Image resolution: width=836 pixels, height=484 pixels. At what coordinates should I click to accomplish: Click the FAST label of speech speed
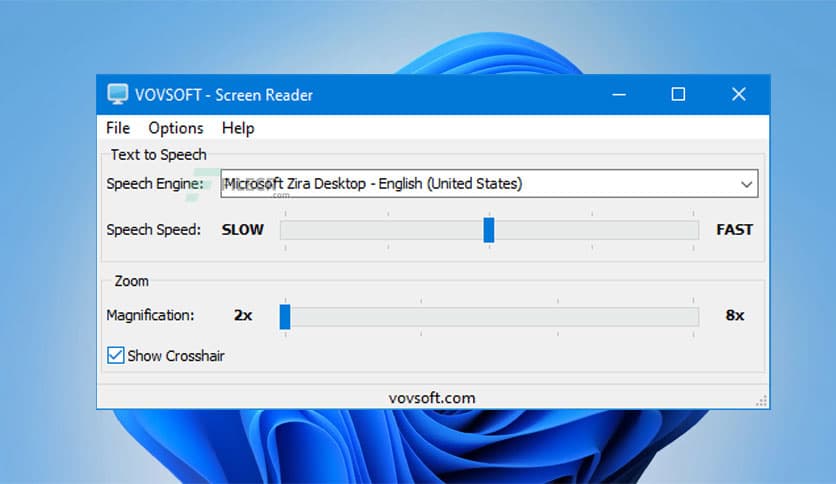tap(734, 230)
